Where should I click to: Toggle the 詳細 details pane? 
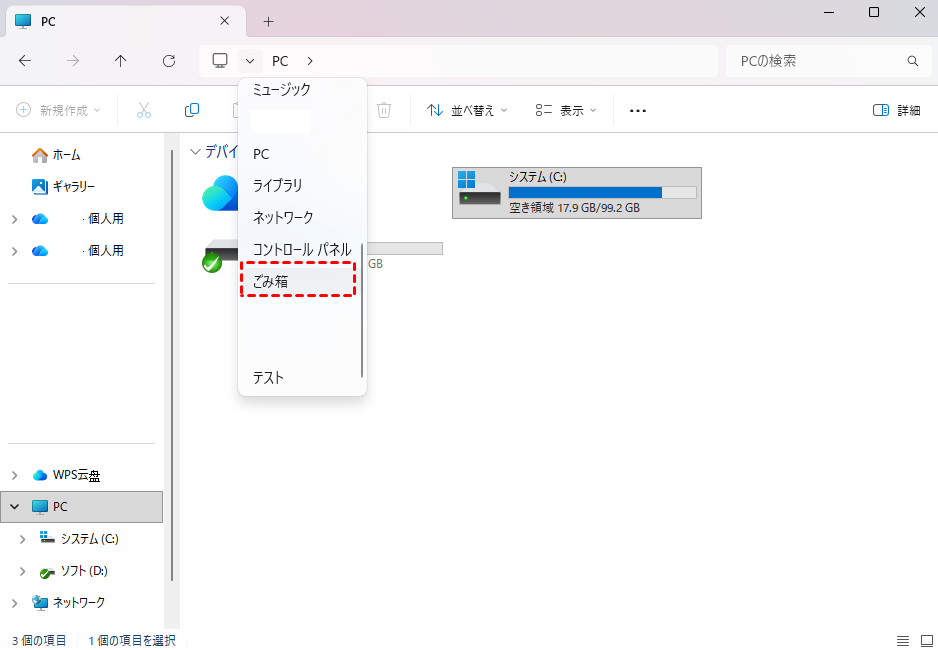coord(896,110)
